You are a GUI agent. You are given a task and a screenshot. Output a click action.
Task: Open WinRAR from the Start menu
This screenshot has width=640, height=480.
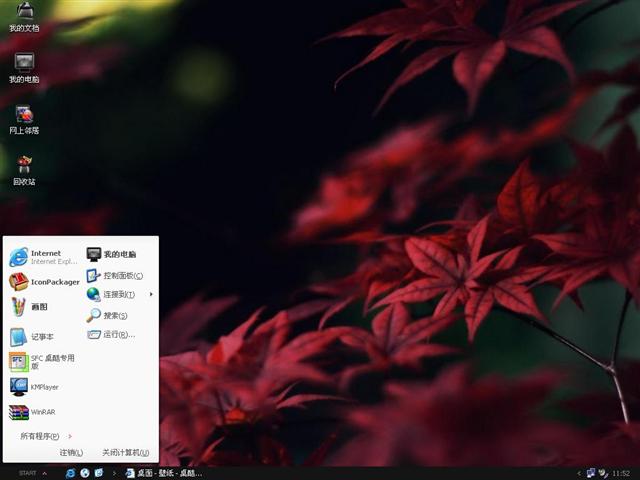(x=40, y=412)
